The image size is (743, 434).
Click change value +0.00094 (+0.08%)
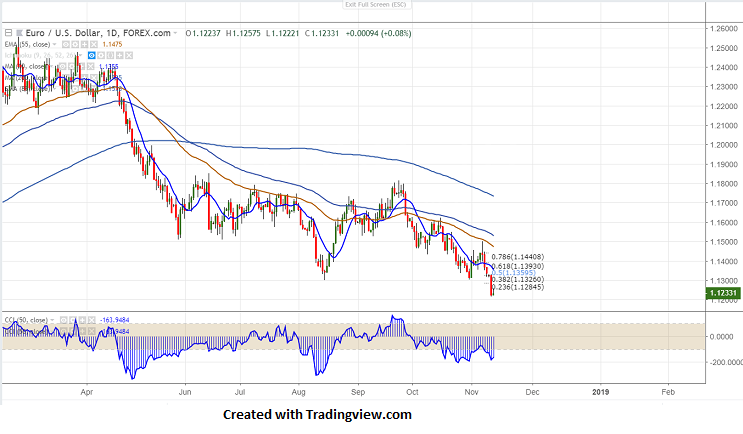pyautogui.click(x=379, y=33)
